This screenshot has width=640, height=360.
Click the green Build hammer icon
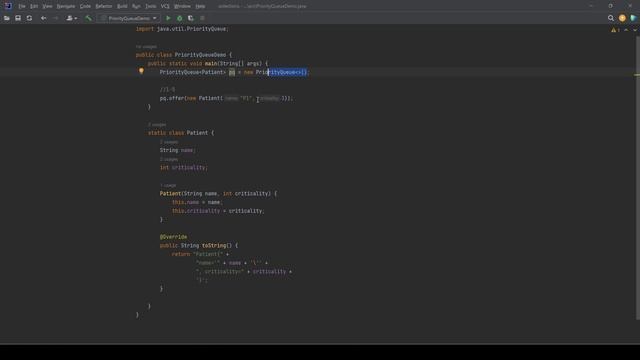pos(88,18)
